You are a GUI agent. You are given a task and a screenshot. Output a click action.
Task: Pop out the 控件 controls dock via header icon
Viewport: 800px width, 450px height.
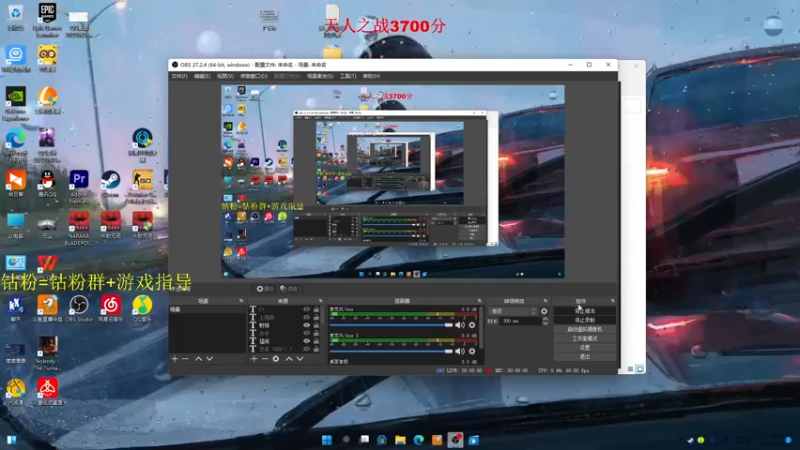pyautogui.click(x=612, y=301)
